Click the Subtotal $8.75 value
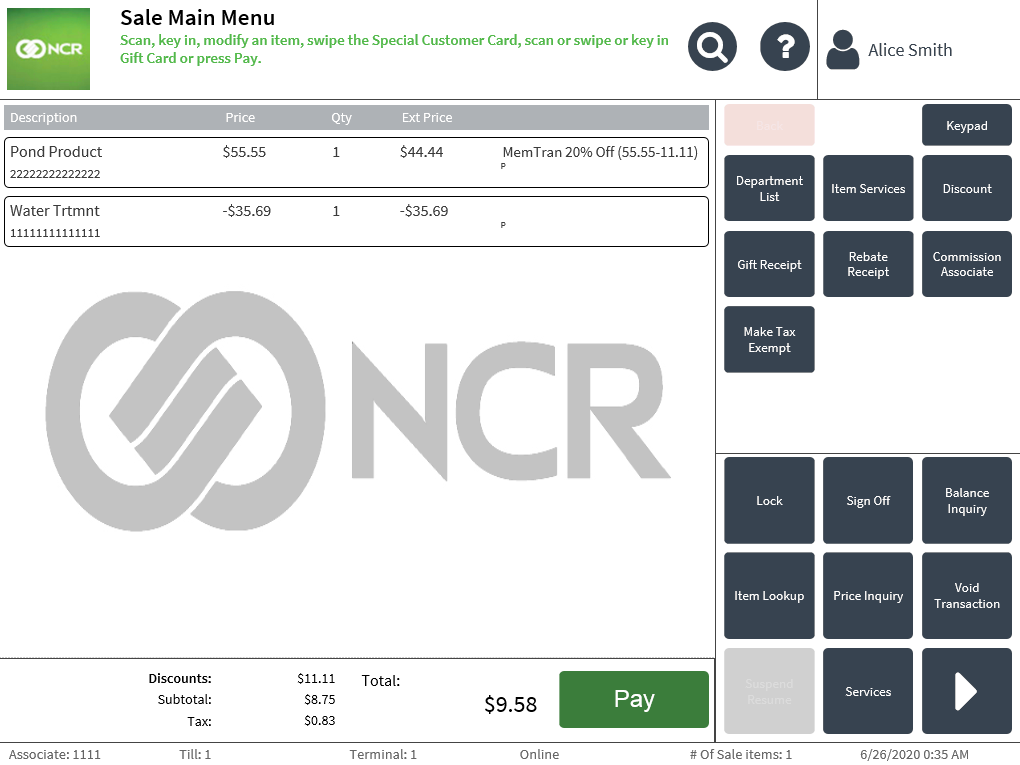1020x765 pixels. pyautogui.click(x=319, y=699)
